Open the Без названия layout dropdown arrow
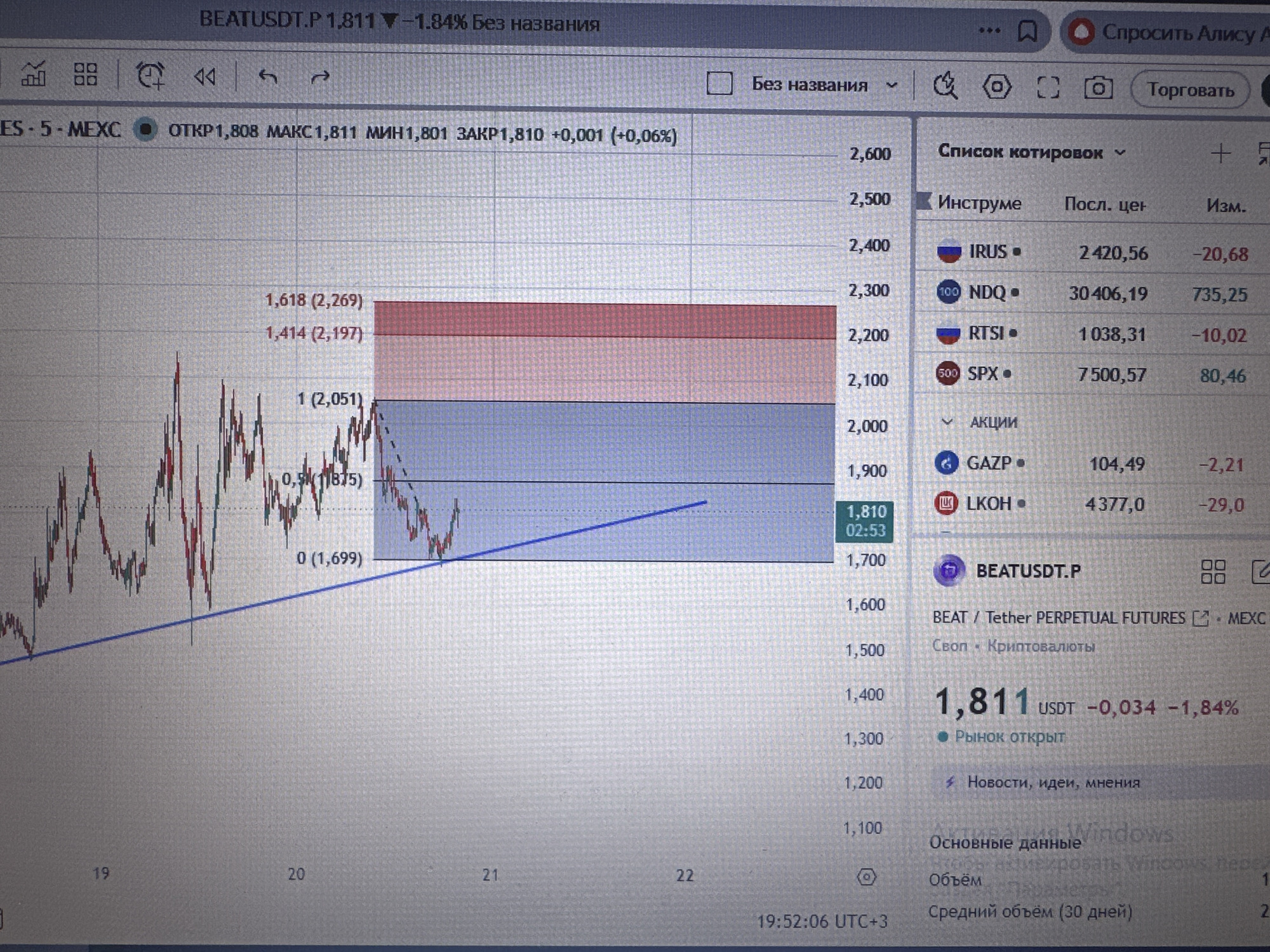This screenshot has height=952, width=1270. point(892,85)
